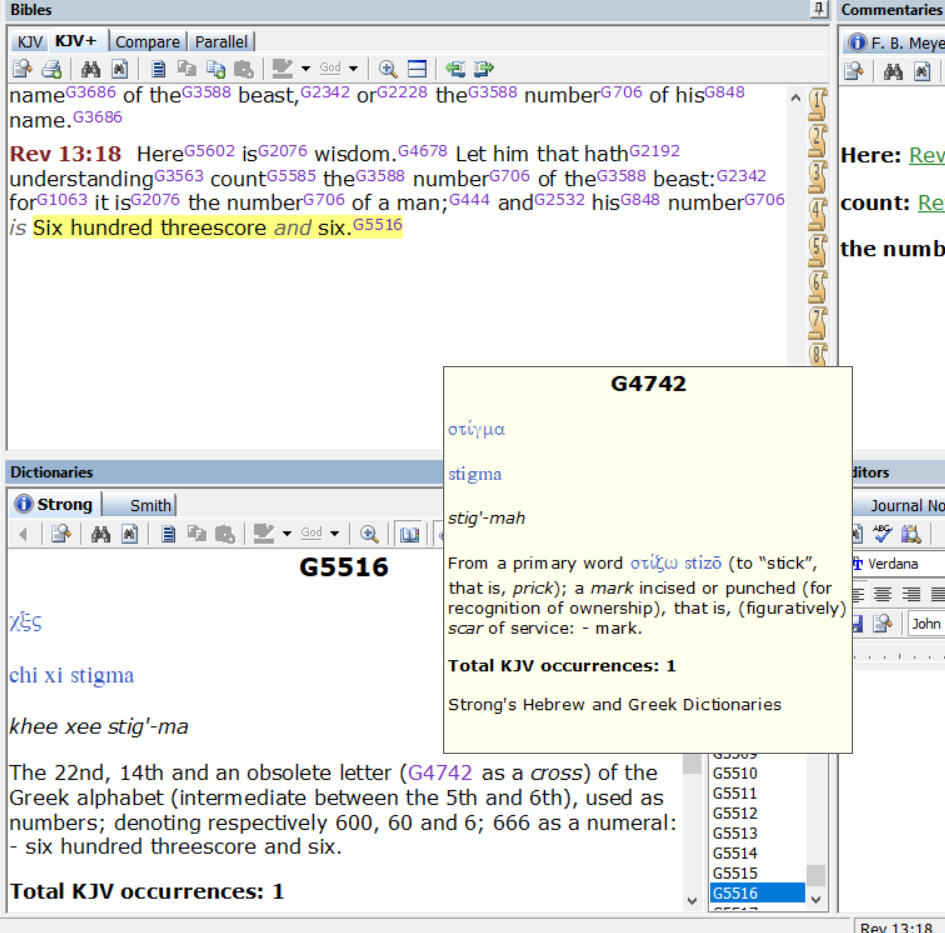Click the highlighter icon in Dictionaries toolbar
The image size is (945, 933).
263,533
